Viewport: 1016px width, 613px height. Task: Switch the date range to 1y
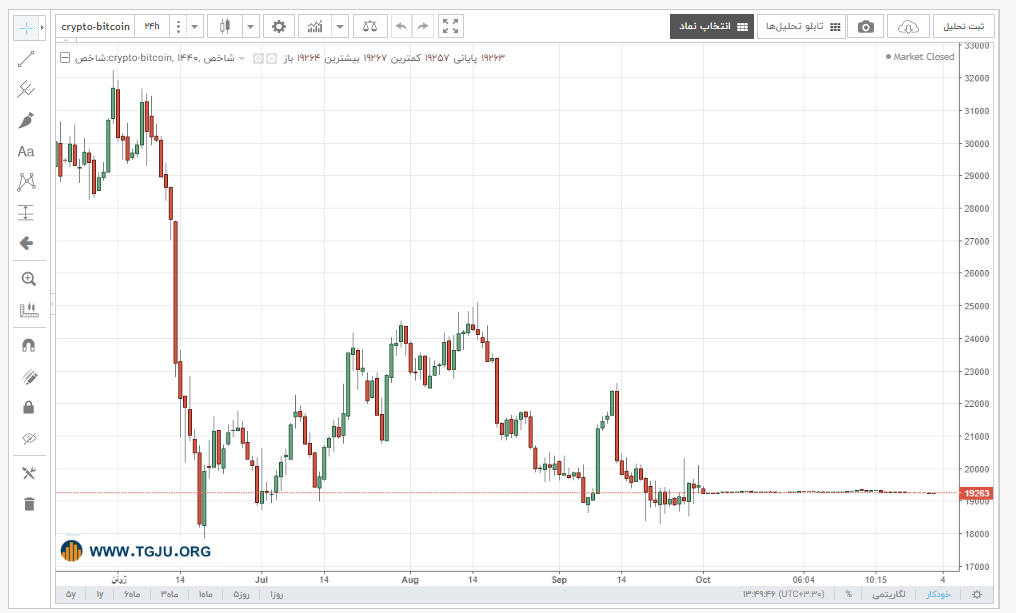click(100, 594)
